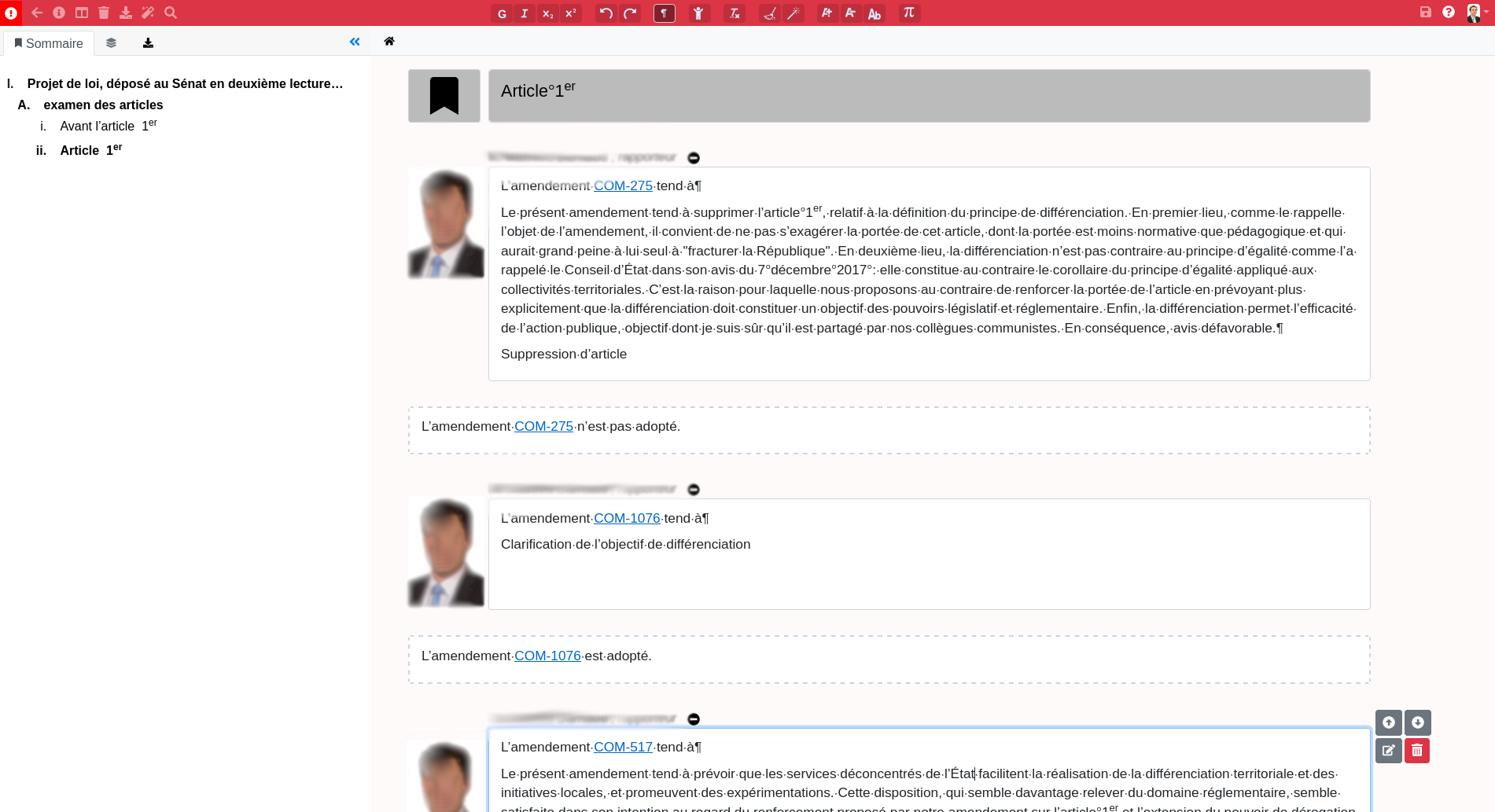The width and height of the screenshot is (1495, 812).
Task: Move the block up with the arrow button
Action: 1389,722
